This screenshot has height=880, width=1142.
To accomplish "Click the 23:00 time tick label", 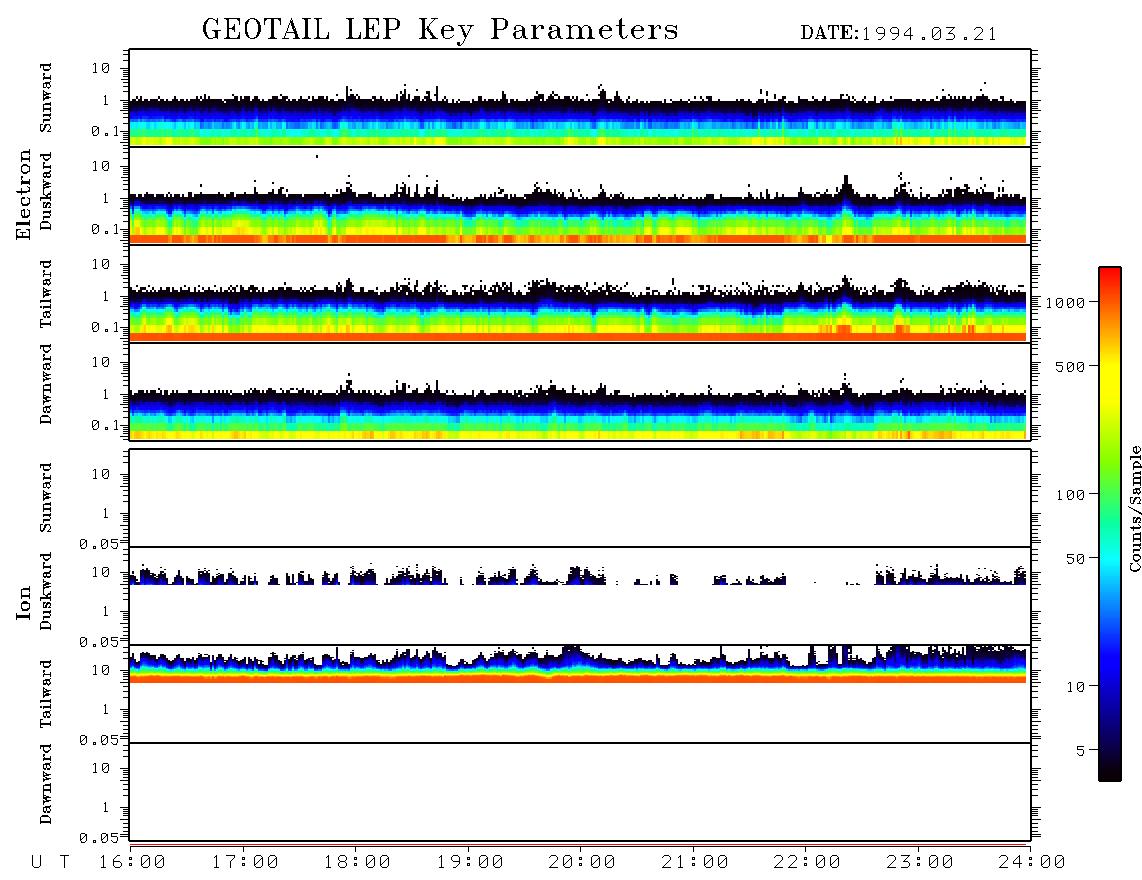I will [x=920, y=862].
